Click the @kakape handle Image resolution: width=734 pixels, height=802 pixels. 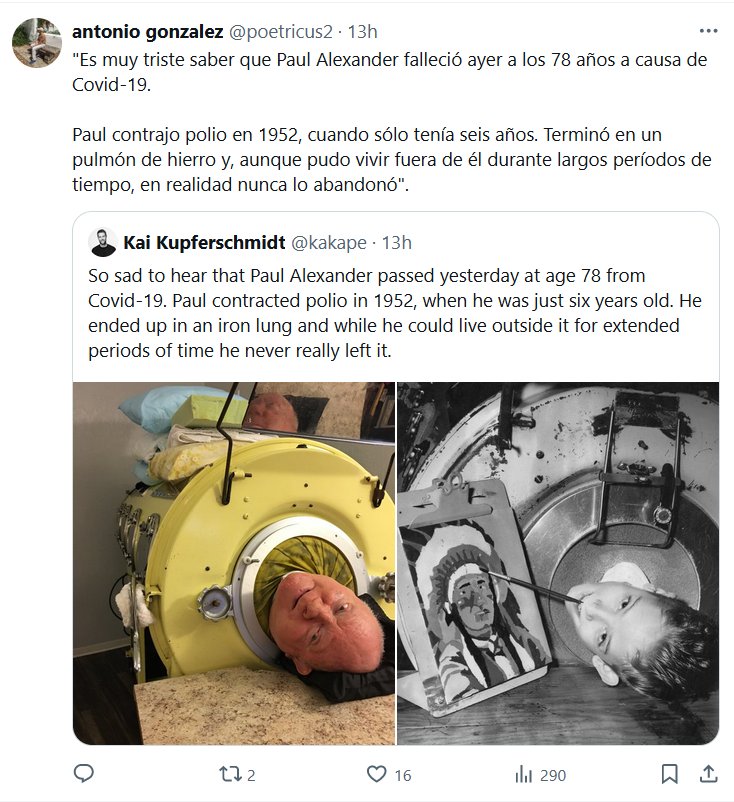[329, 242]
